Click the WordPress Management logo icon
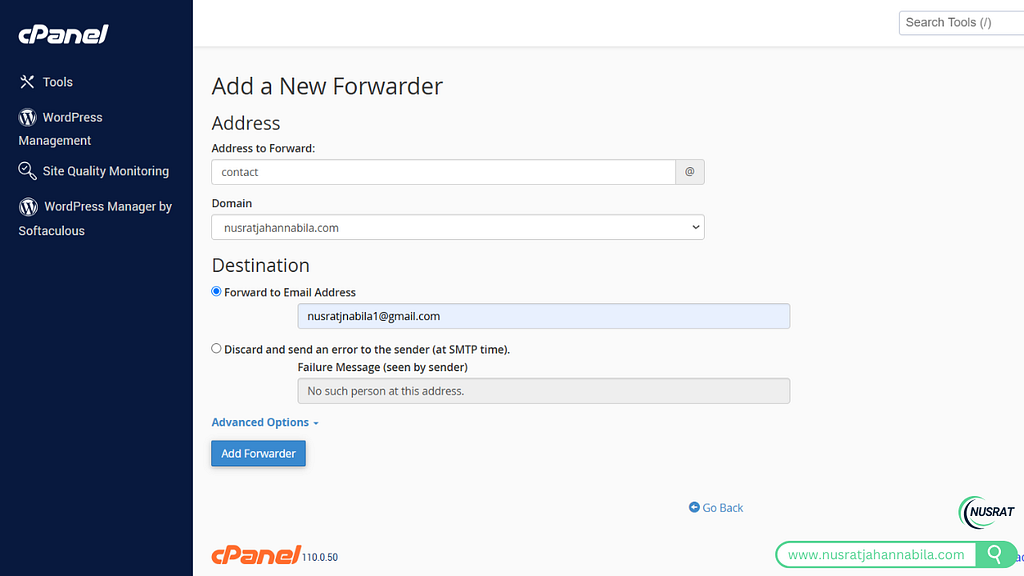This screenshot has width=1024, height=576. click(x=27, y=118)
